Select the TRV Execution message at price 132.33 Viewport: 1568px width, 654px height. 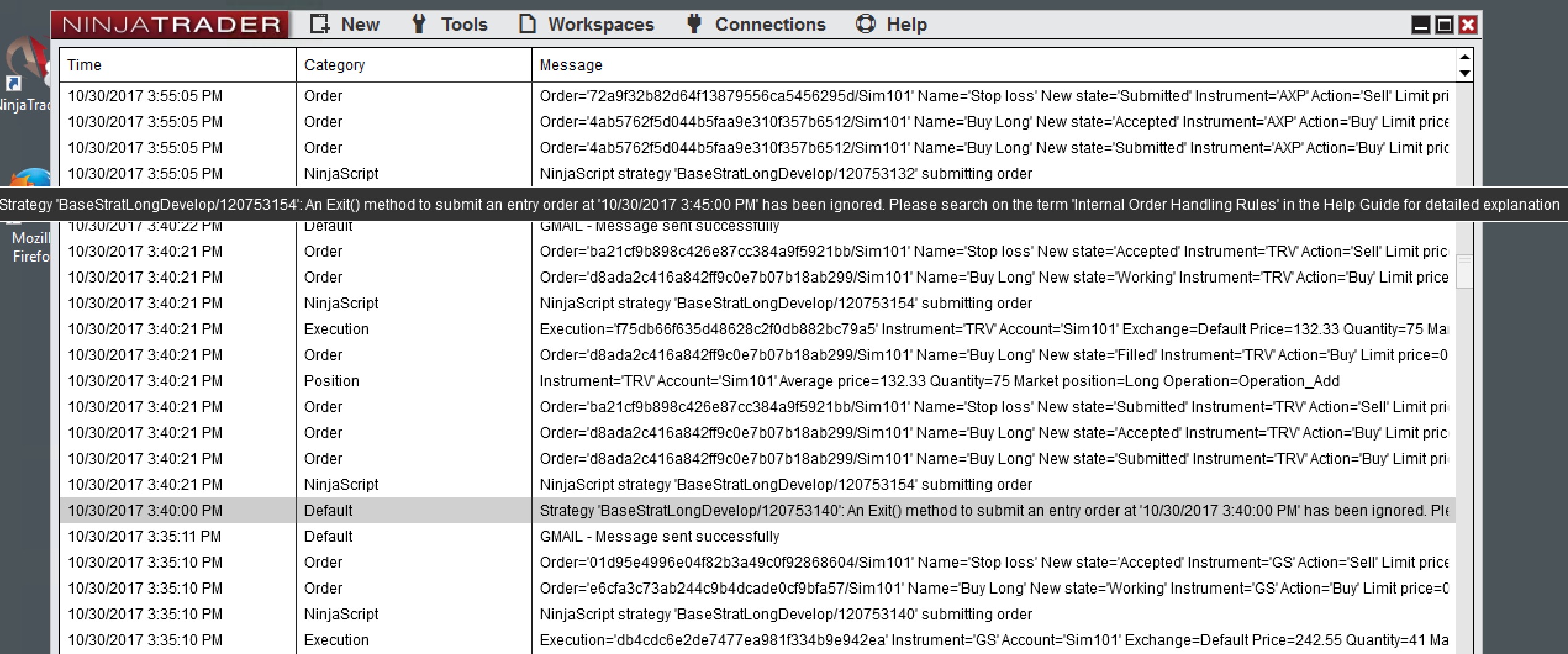[993, 329]
